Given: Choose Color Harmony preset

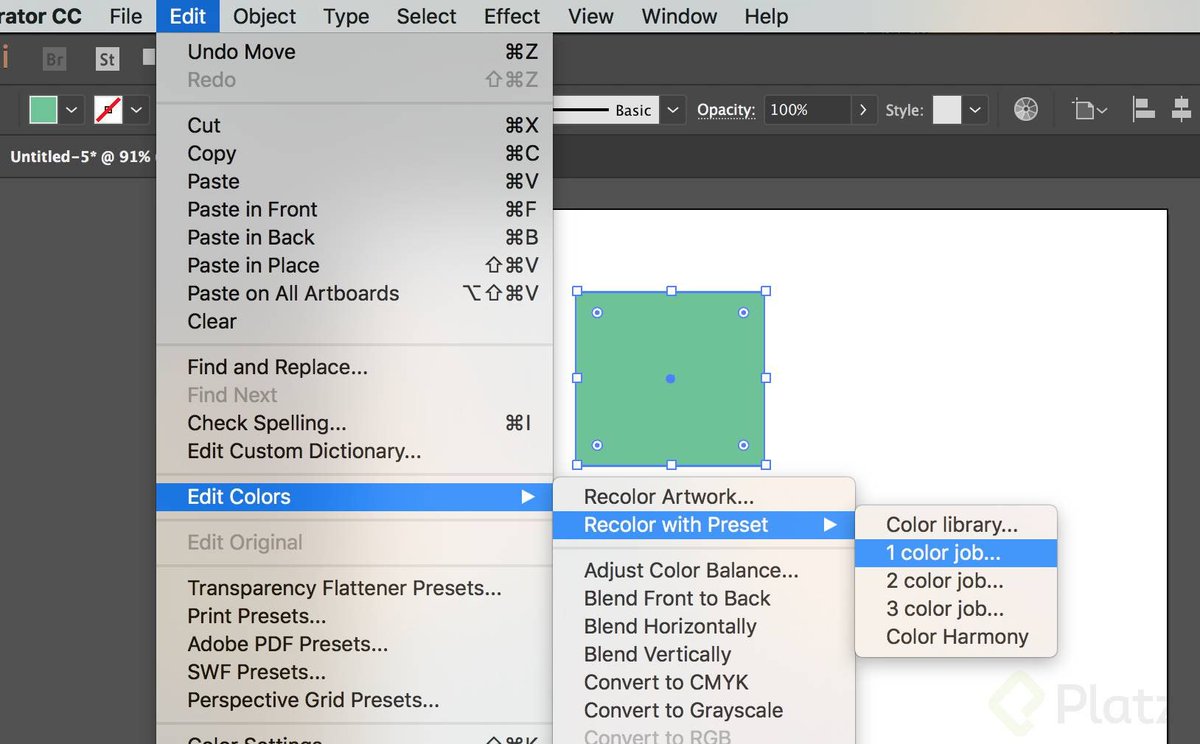Looking at the screenshot, I should click(956, 637).
